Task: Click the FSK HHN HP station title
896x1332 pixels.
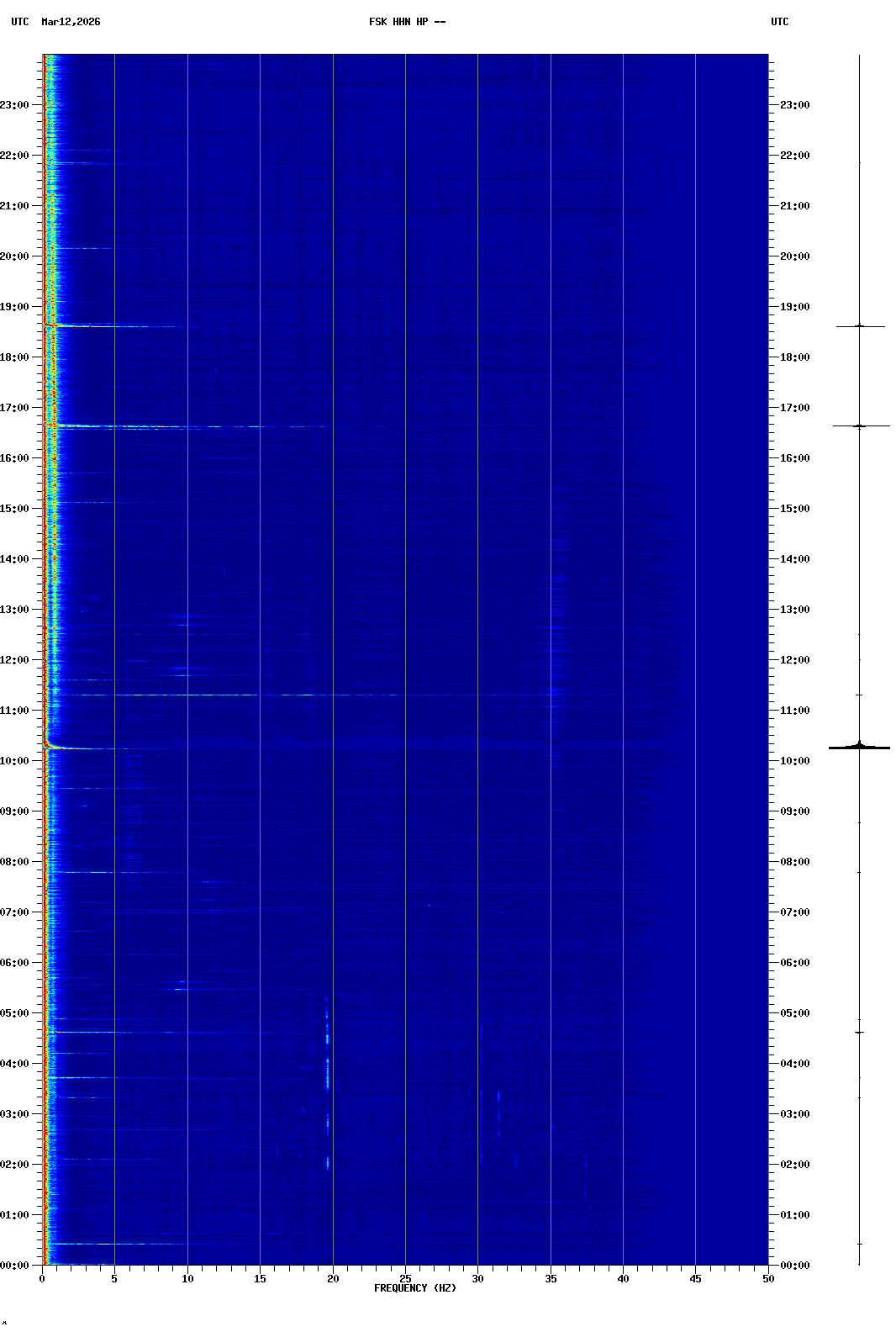Action: (407, 22)
